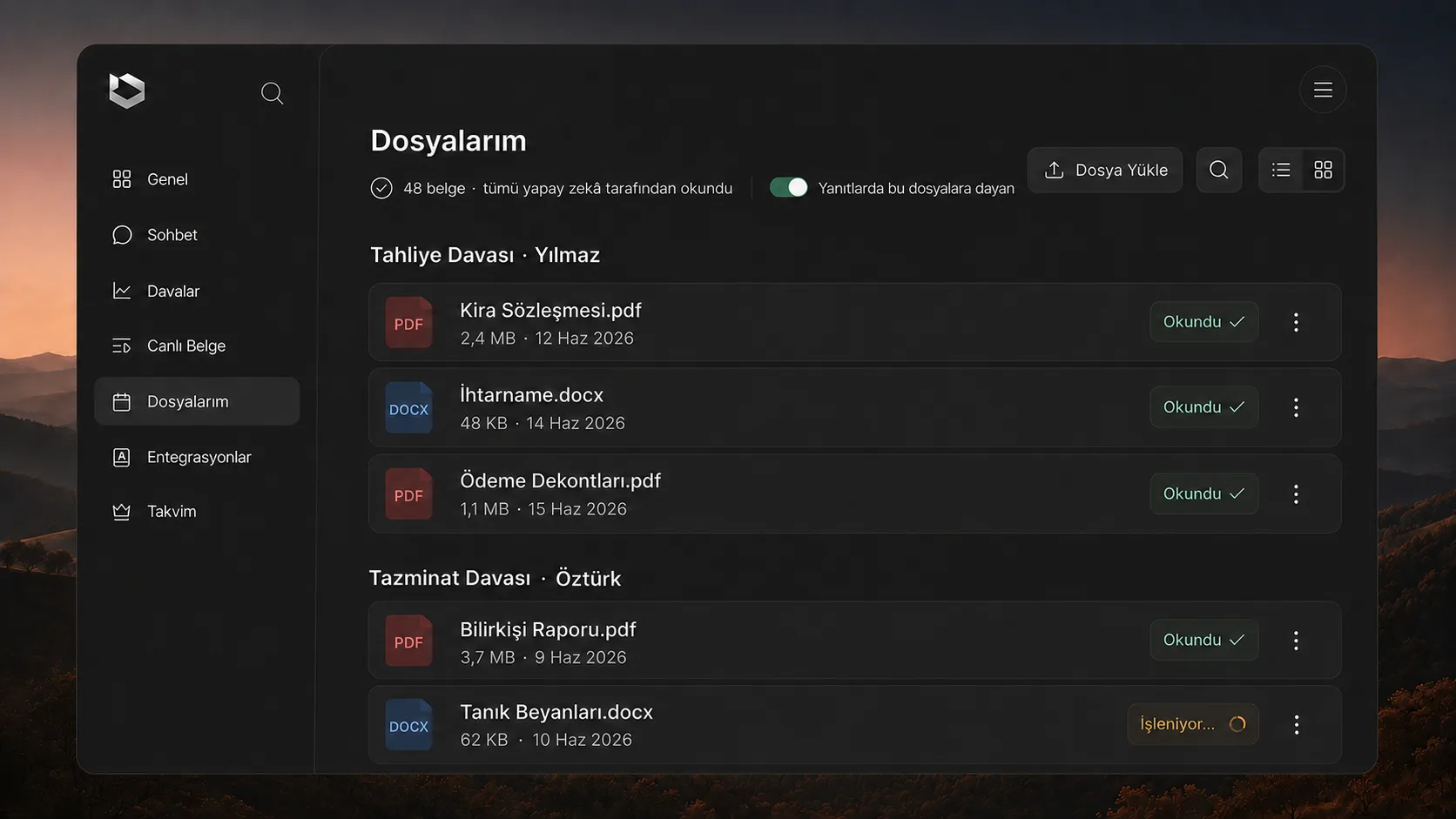Open options menu for Tanık Beyanları.docx
The image size is (1456, 819).
pos(1296,725)
